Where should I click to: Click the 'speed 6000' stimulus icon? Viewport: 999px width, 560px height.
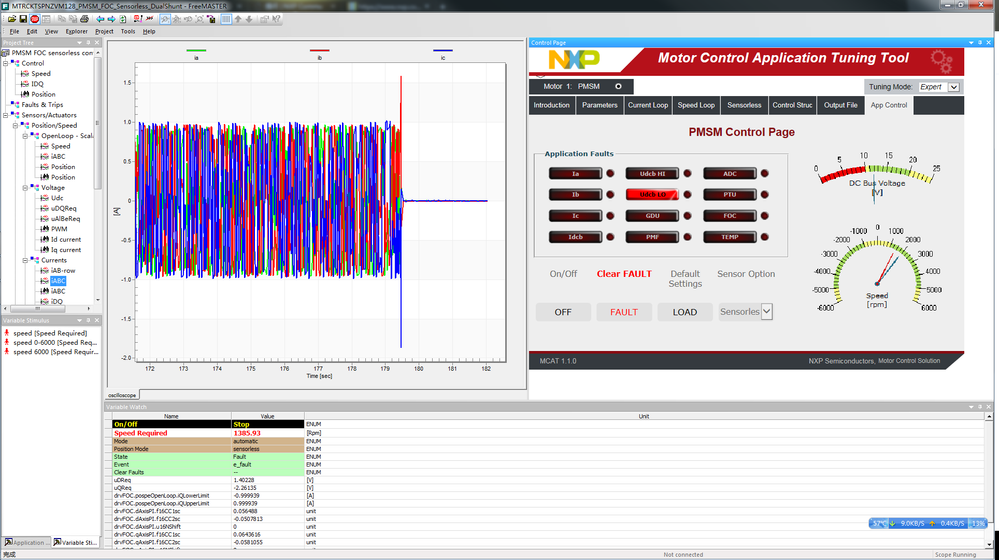[7, 352]
